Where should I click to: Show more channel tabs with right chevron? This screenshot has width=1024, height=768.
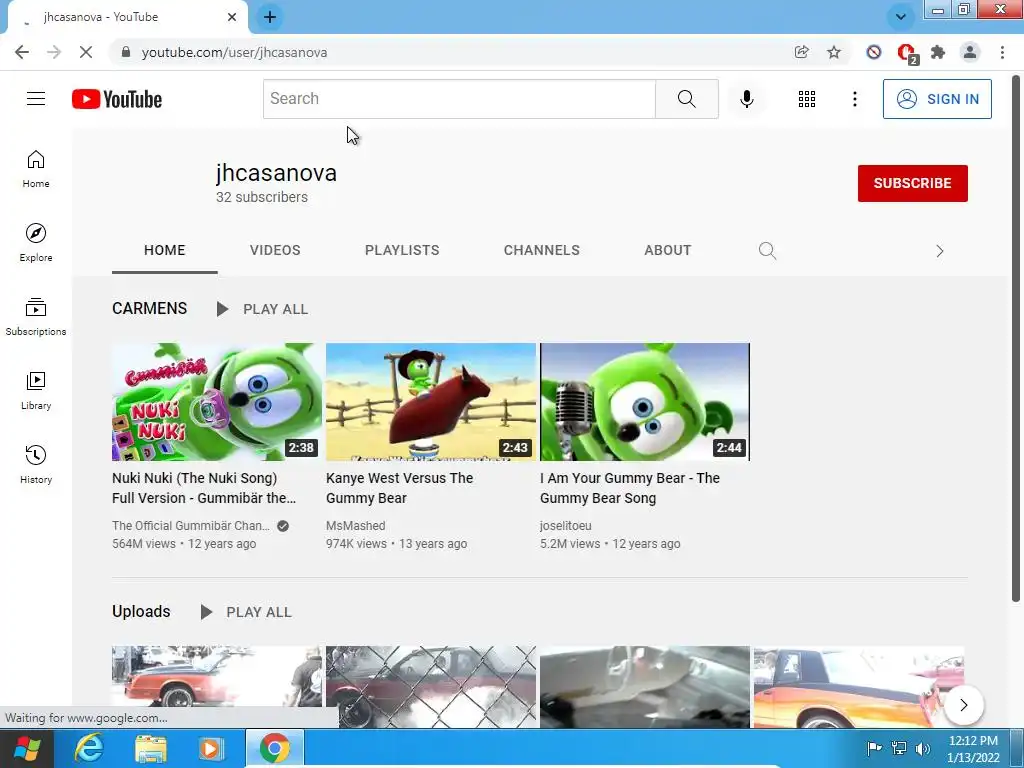click(939, 251)
